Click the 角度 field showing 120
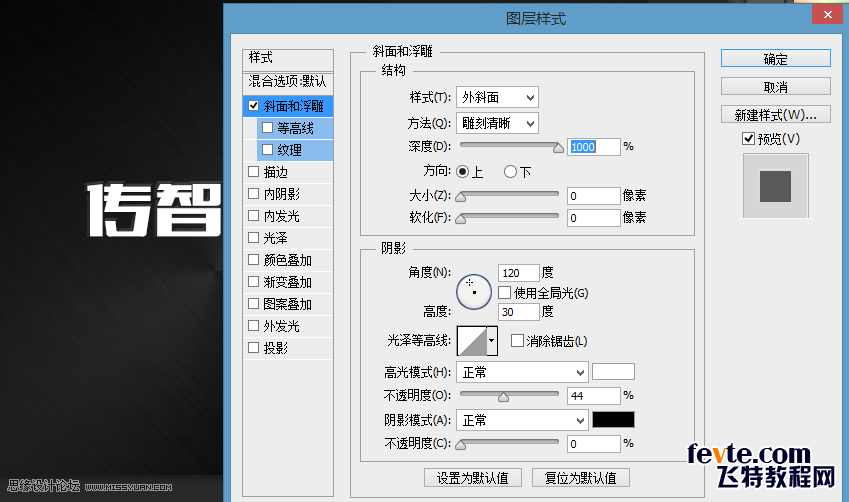The height and width of the screenshot is (502, 849). pyautogui.click(x=518, y=272)
